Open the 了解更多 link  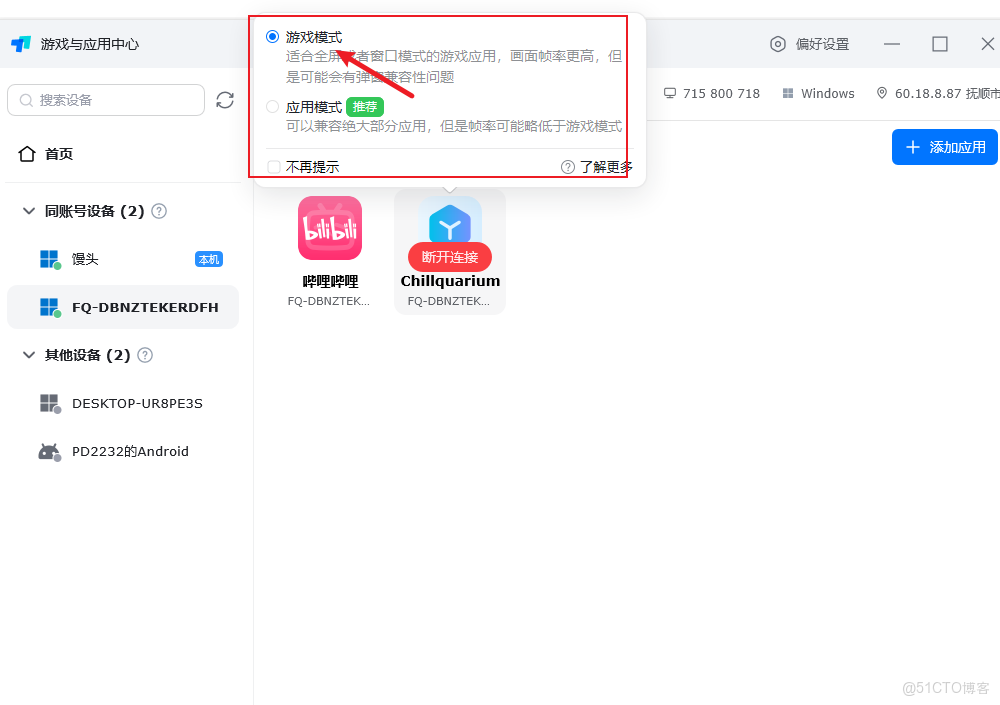tap(605, 166)
